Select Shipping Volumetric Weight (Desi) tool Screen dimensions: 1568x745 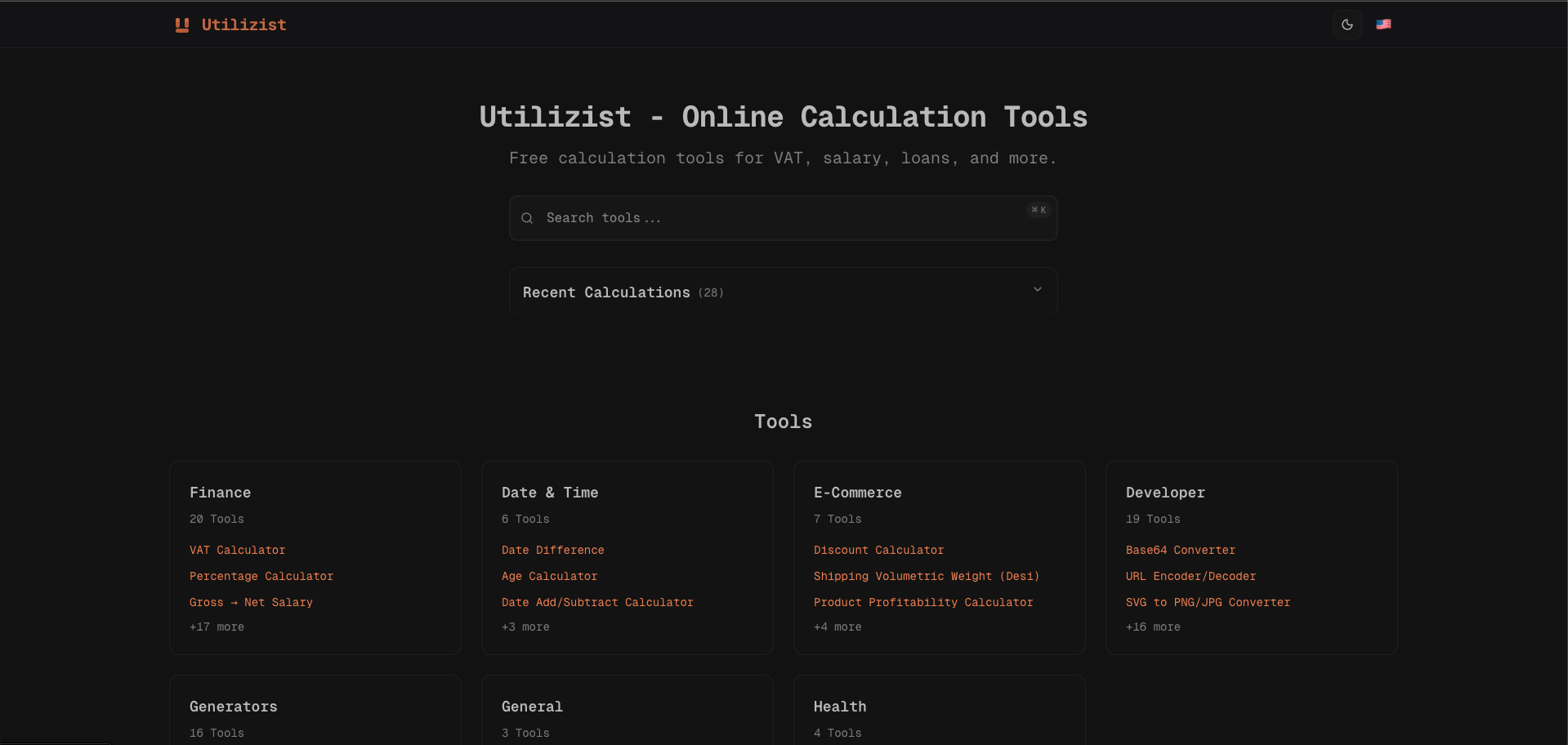(x=926, y=576)
